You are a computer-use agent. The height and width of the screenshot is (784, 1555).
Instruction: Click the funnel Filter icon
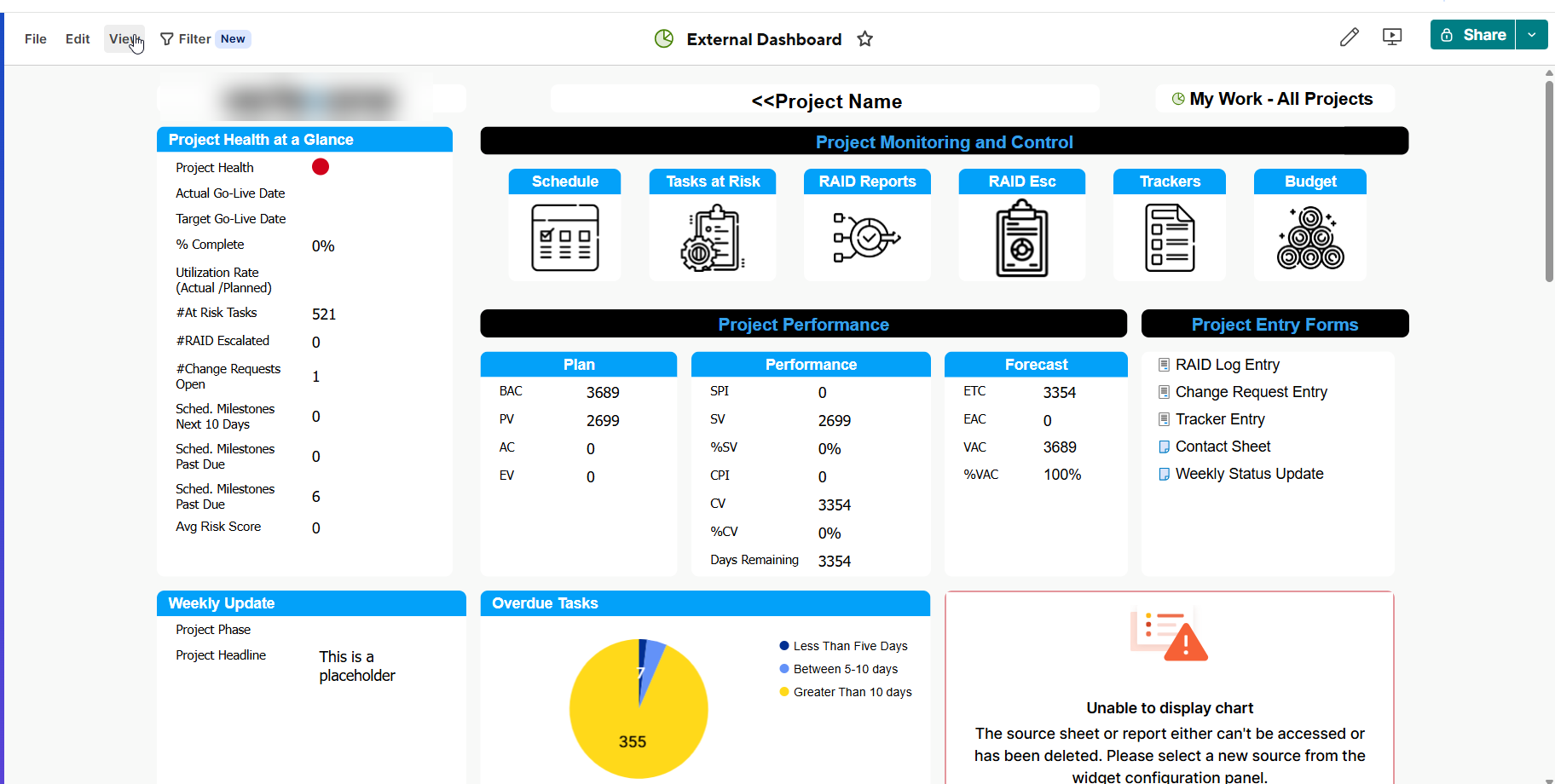click(167, 39)
